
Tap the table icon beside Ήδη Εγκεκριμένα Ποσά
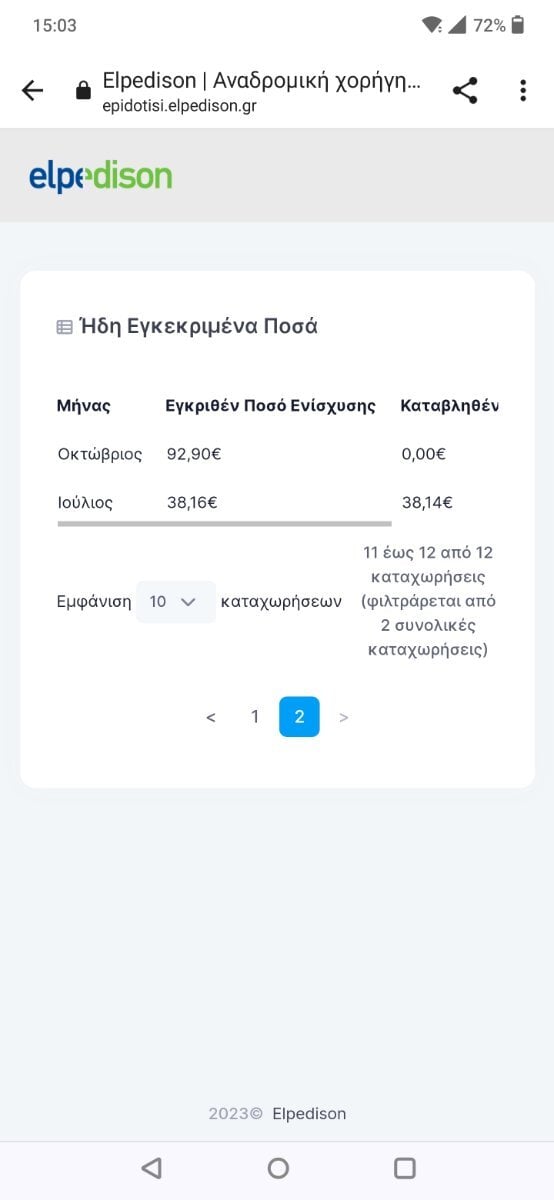coord(64,327)
